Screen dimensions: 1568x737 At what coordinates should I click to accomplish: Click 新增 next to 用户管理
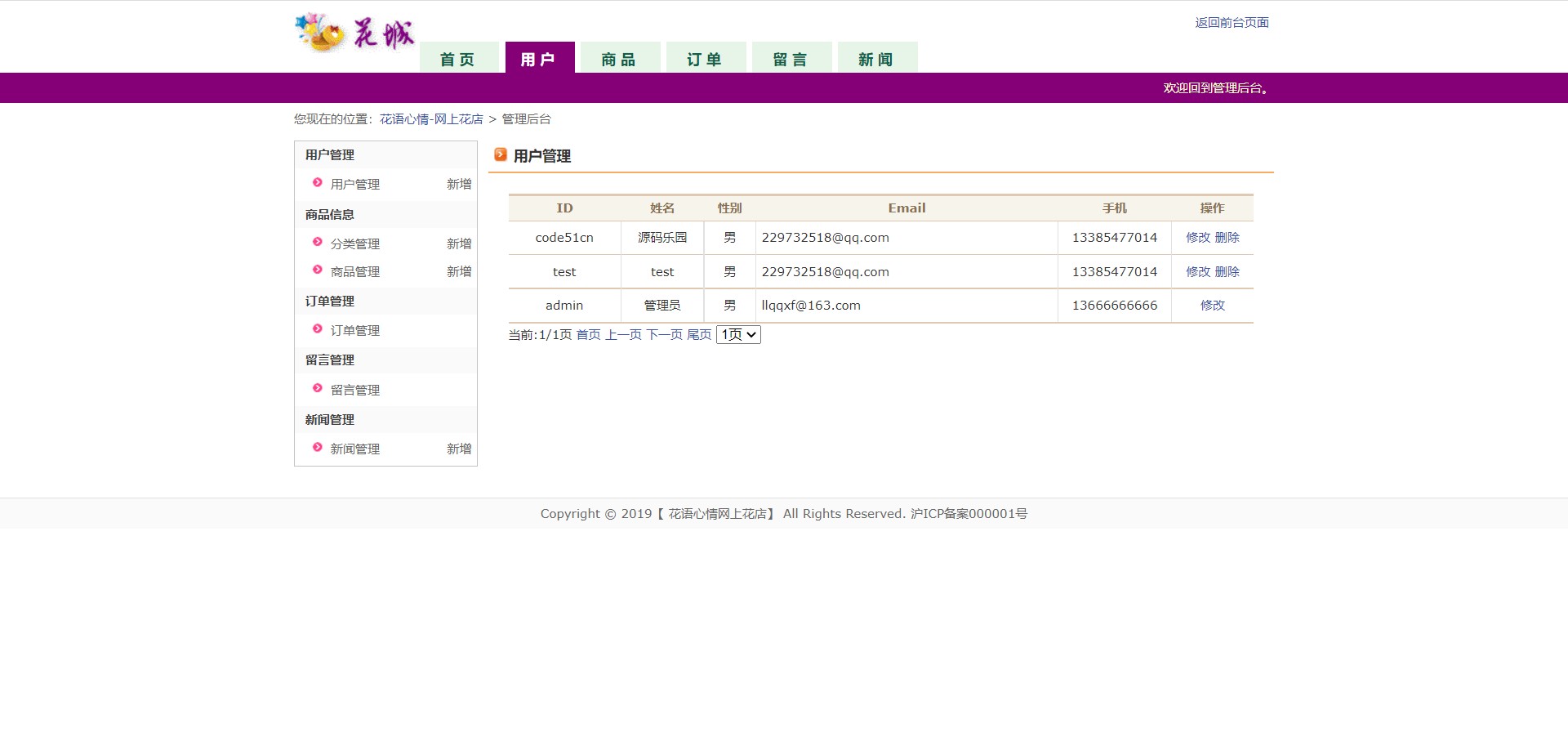point(459,185)
